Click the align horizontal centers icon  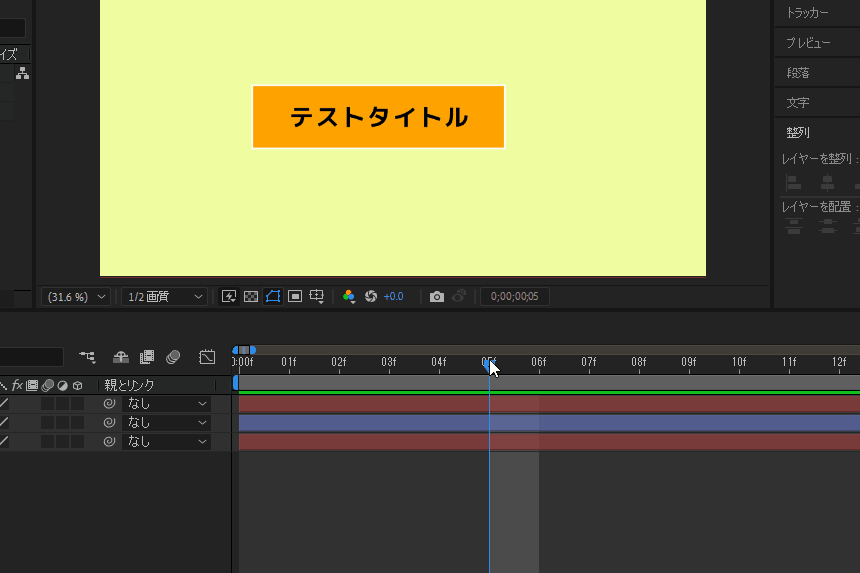point(827,183)
